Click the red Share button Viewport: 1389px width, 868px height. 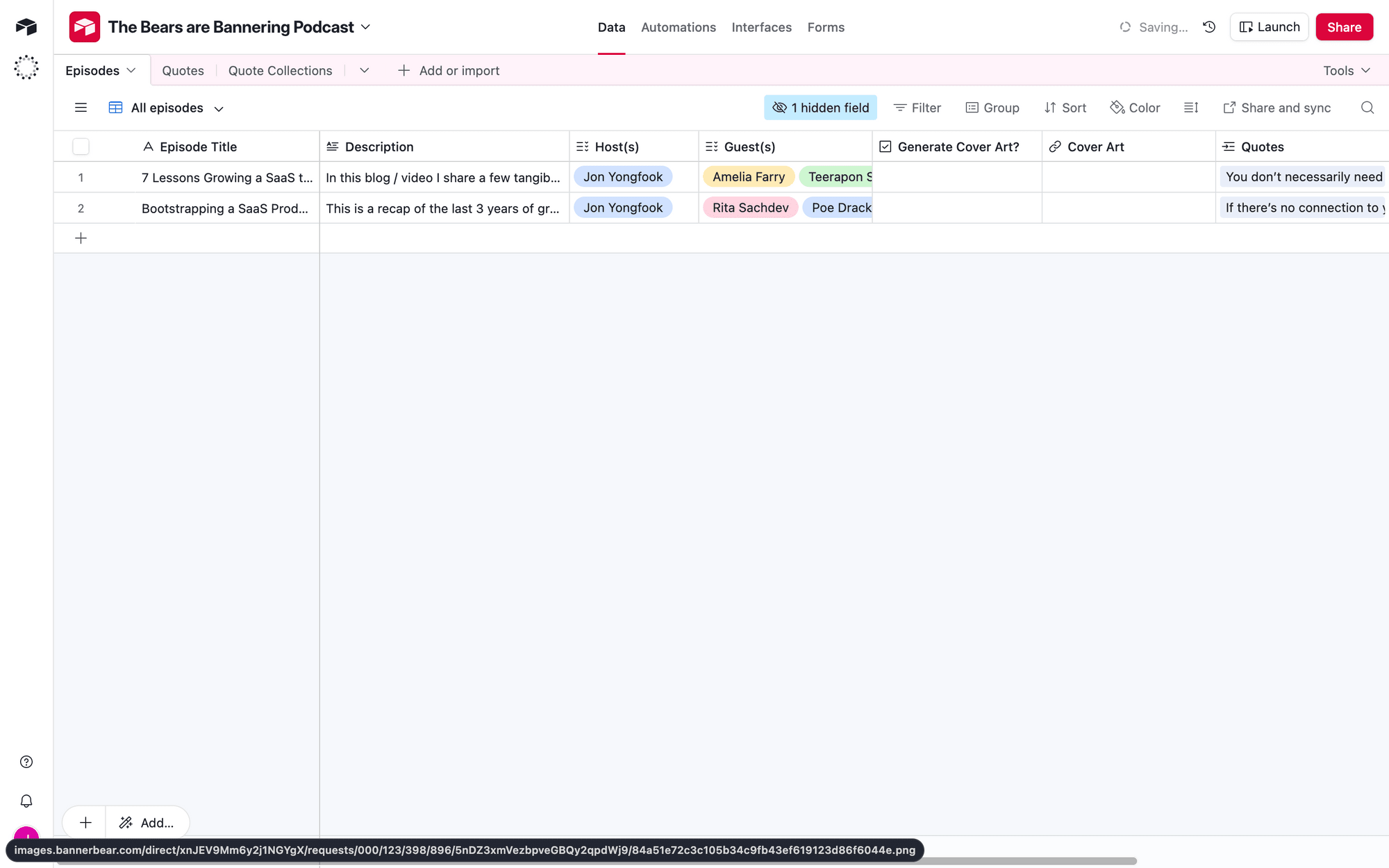click(1344, 27)
